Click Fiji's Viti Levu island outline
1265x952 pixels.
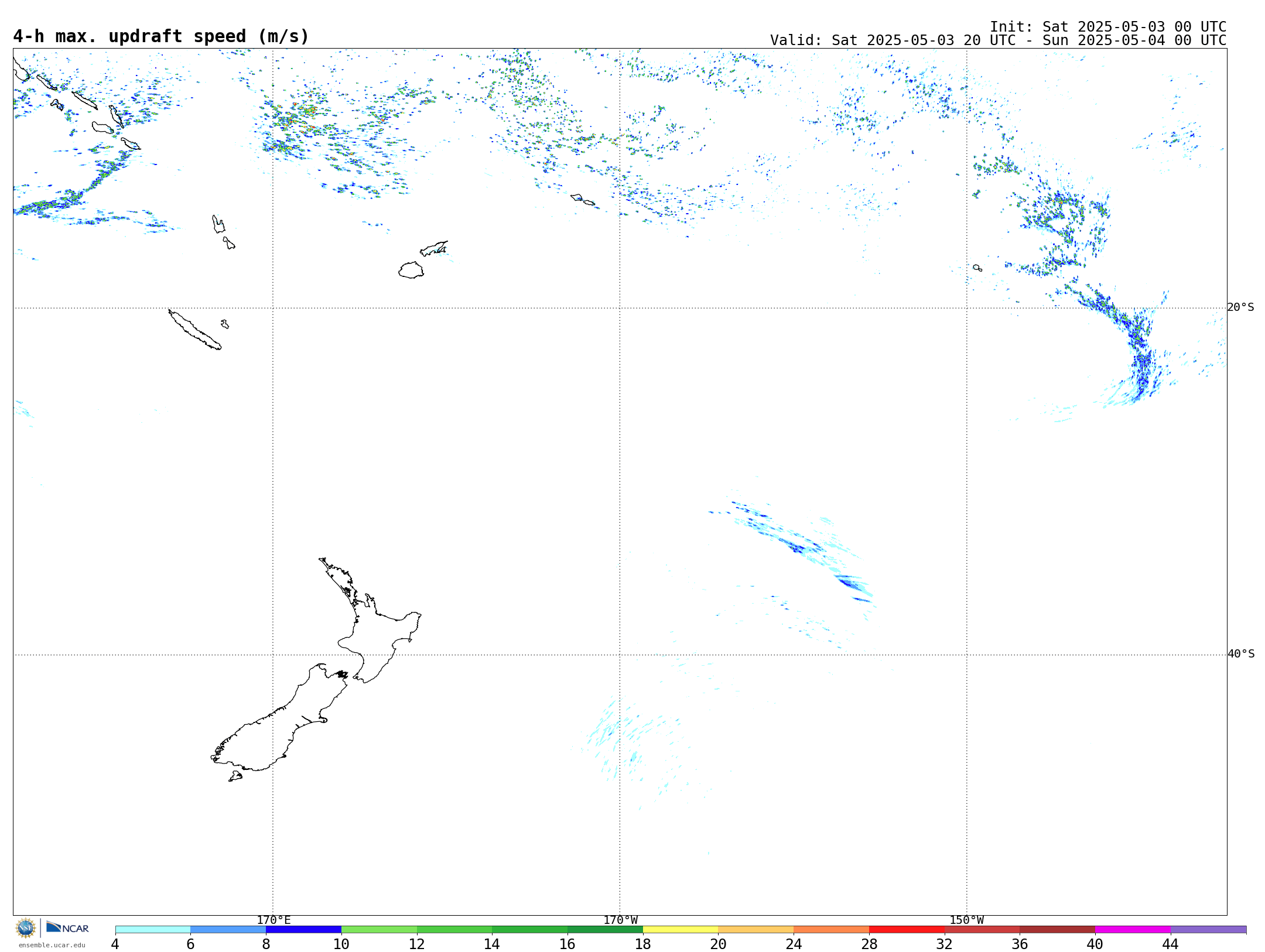coord(411,270)
